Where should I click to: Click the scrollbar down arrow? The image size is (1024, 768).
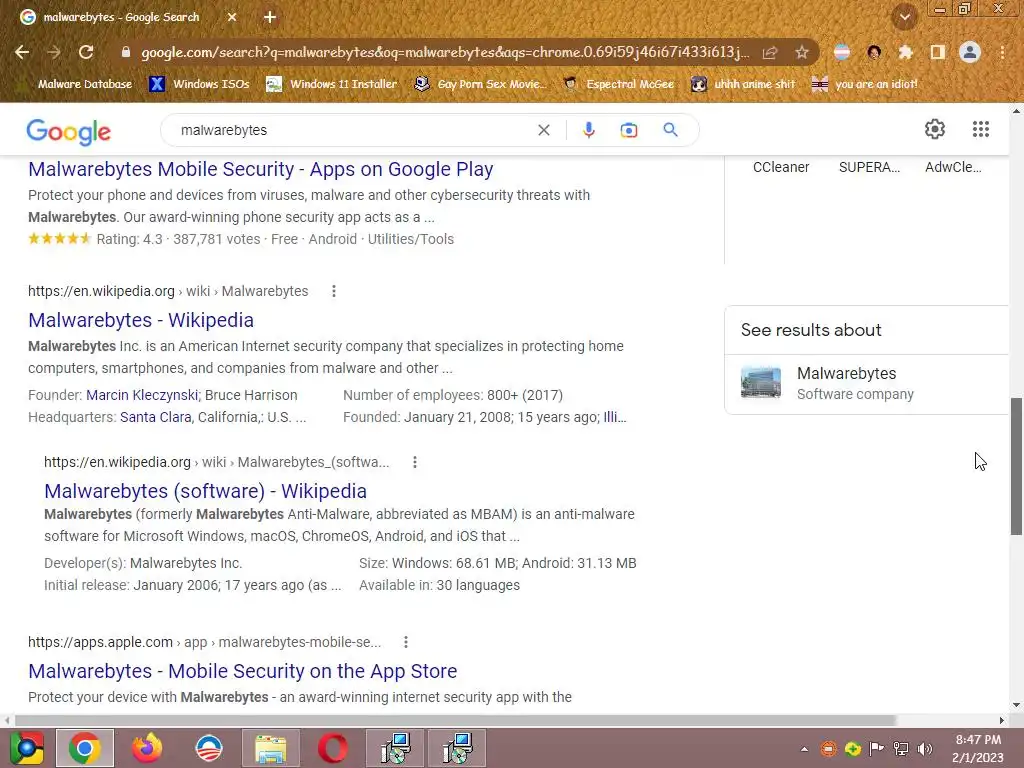click(1016, 705)
